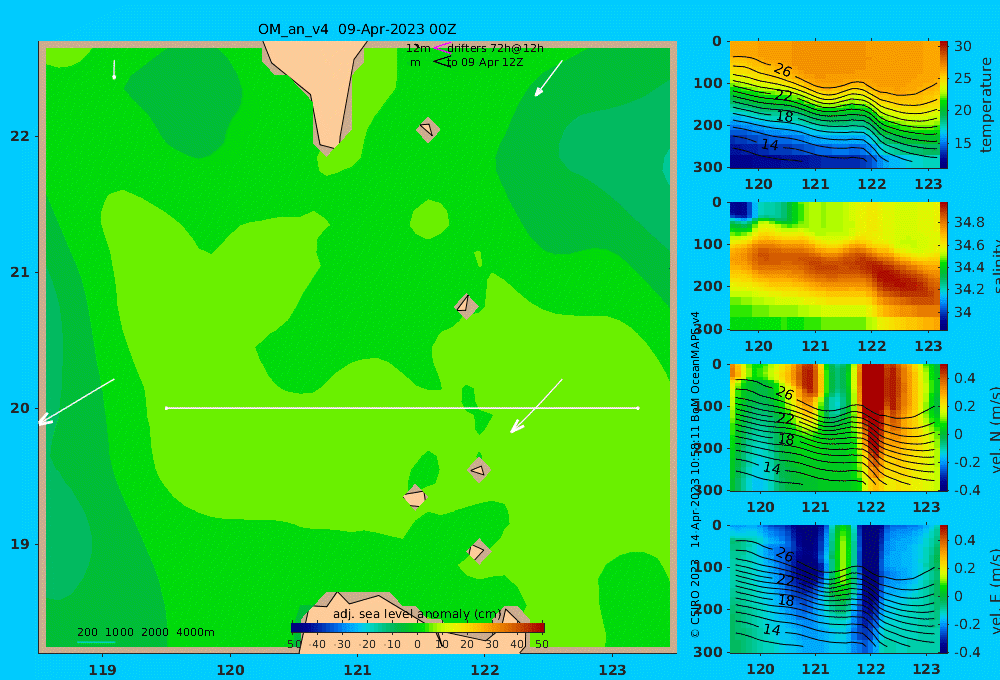
Task: Click the west endpoint of the transect line
Action: 166,408
